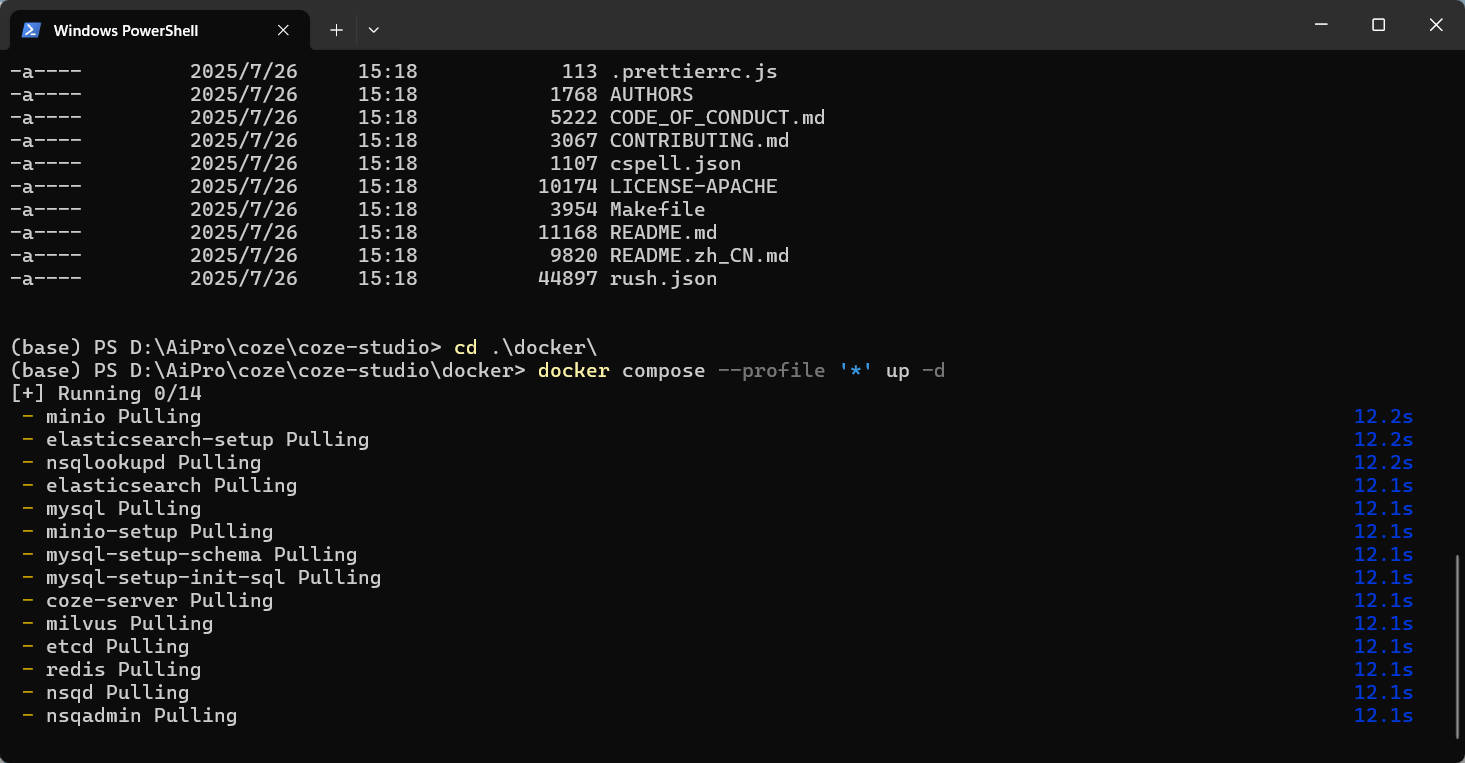Click the README.md file name
Screen dimensions: 1465x763
tap(663, 233)
